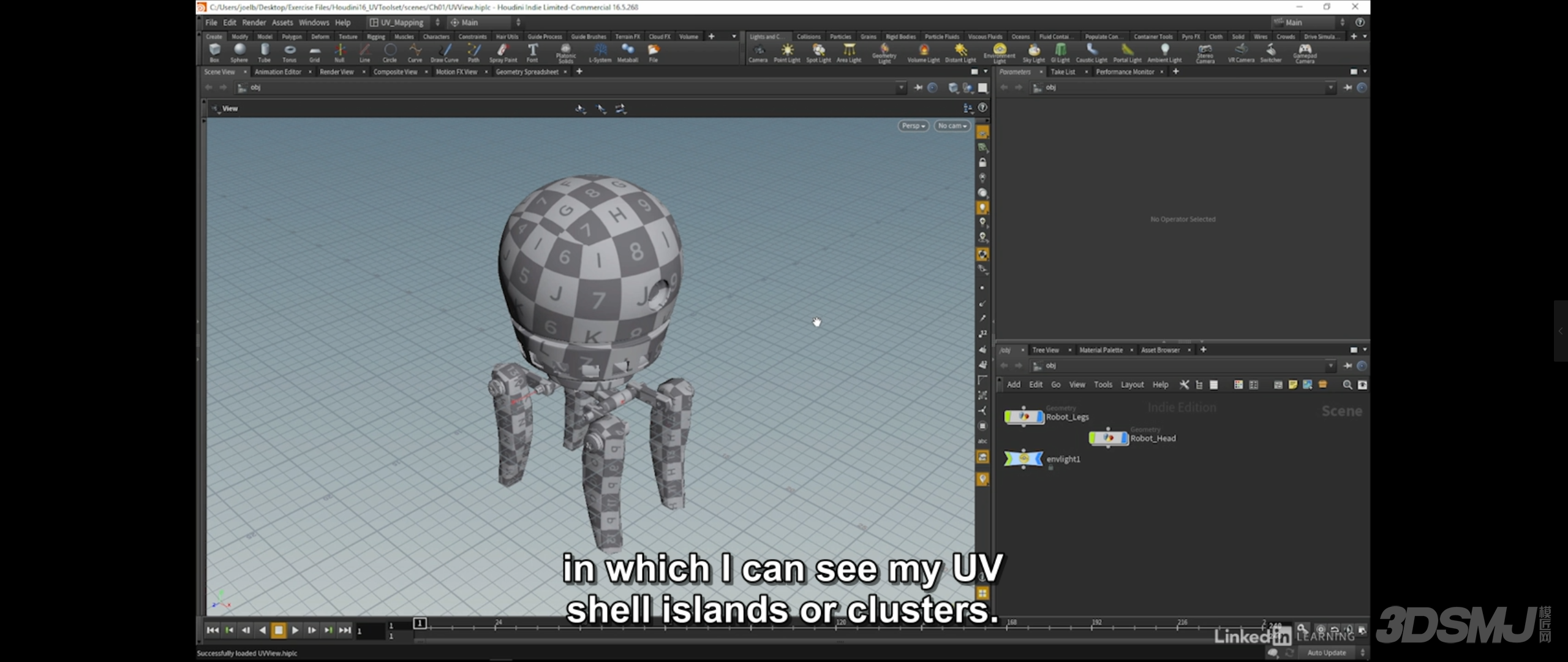This screenshot has width=1568, height=662.
Task: Select the Sphere shelf tool
Action: click(239, 52)
